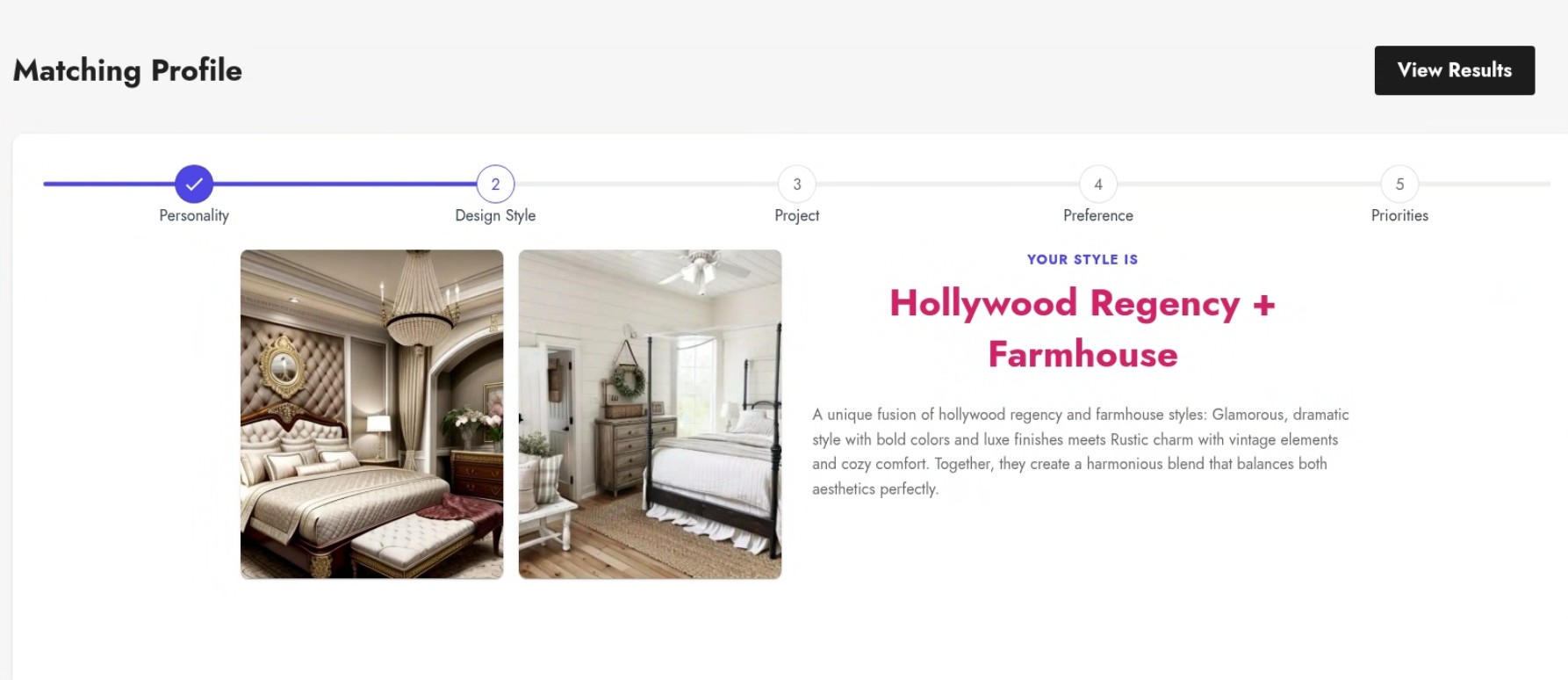Click the Personality step checkmark icon
The image size is (1568, 680).
[x=194, y=184]
